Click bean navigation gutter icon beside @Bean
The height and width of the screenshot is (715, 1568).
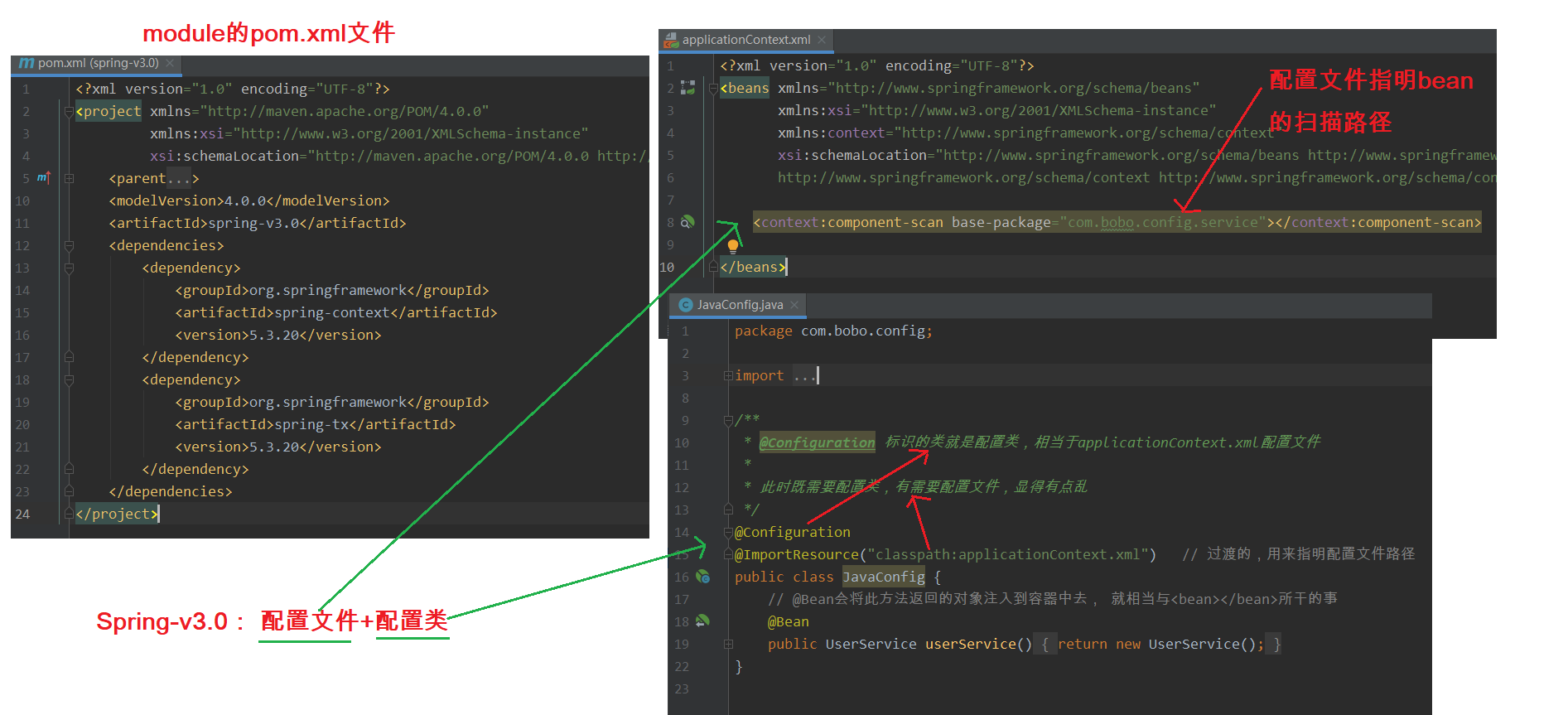pyautogui.click(x=703, y=621)
